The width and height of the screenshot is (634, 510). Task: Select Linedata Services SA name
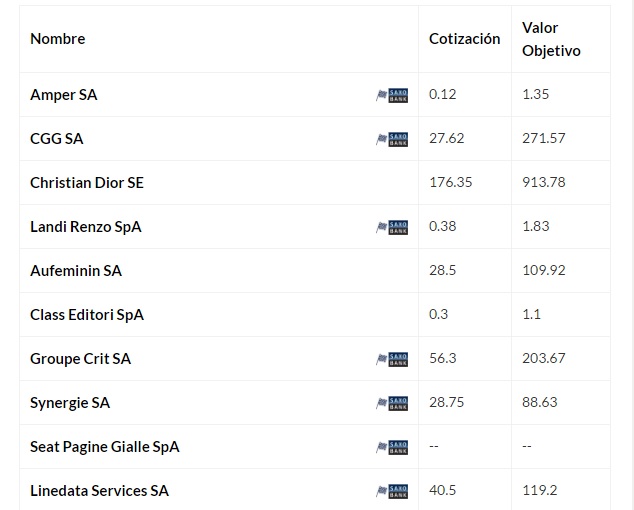coord(100,491)
